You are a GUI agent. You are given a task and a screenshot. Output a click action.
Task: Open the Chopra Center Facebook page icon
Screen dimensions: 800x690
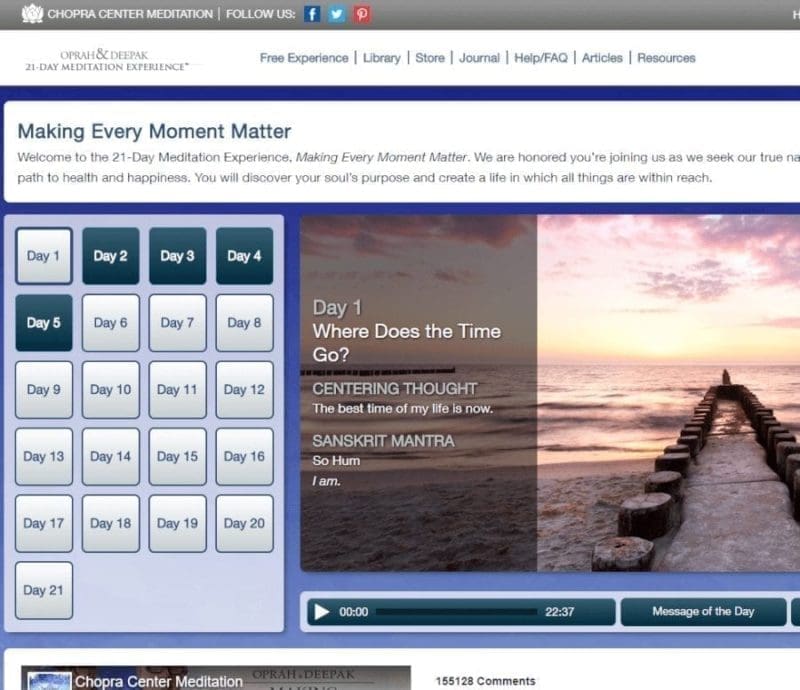point(312,14)
